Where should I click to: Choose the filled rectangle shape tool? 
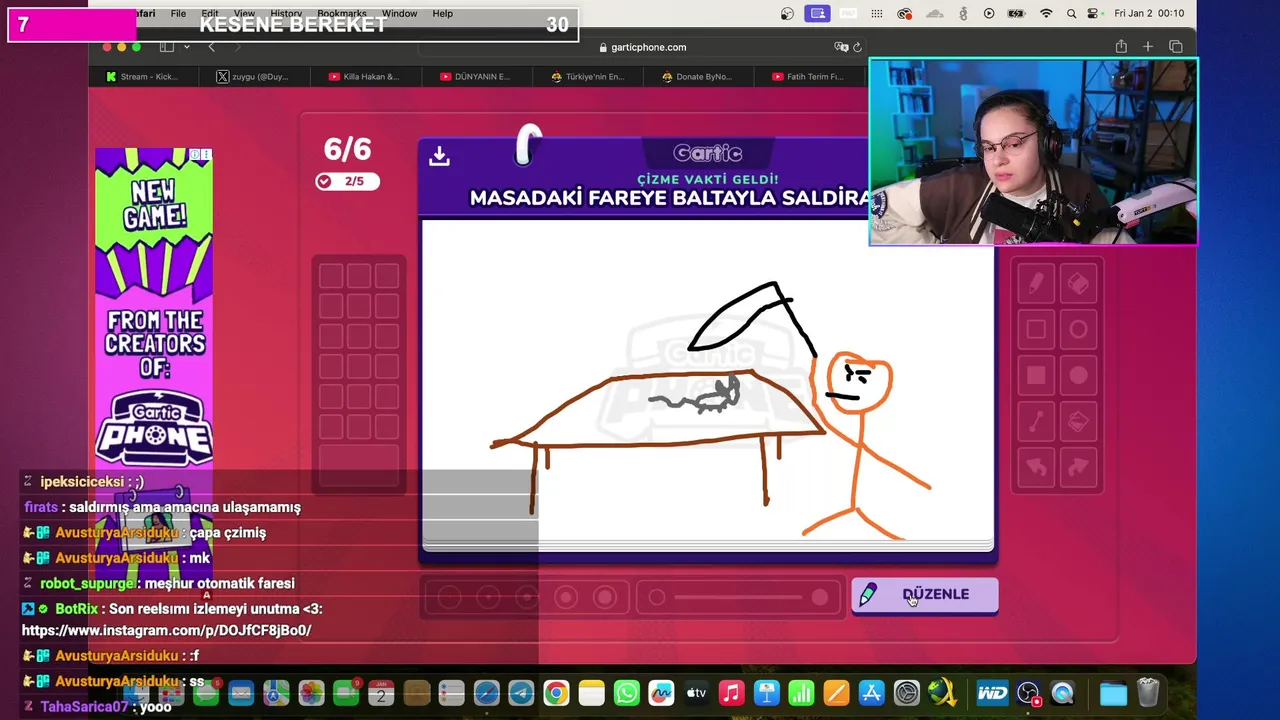1036,376
